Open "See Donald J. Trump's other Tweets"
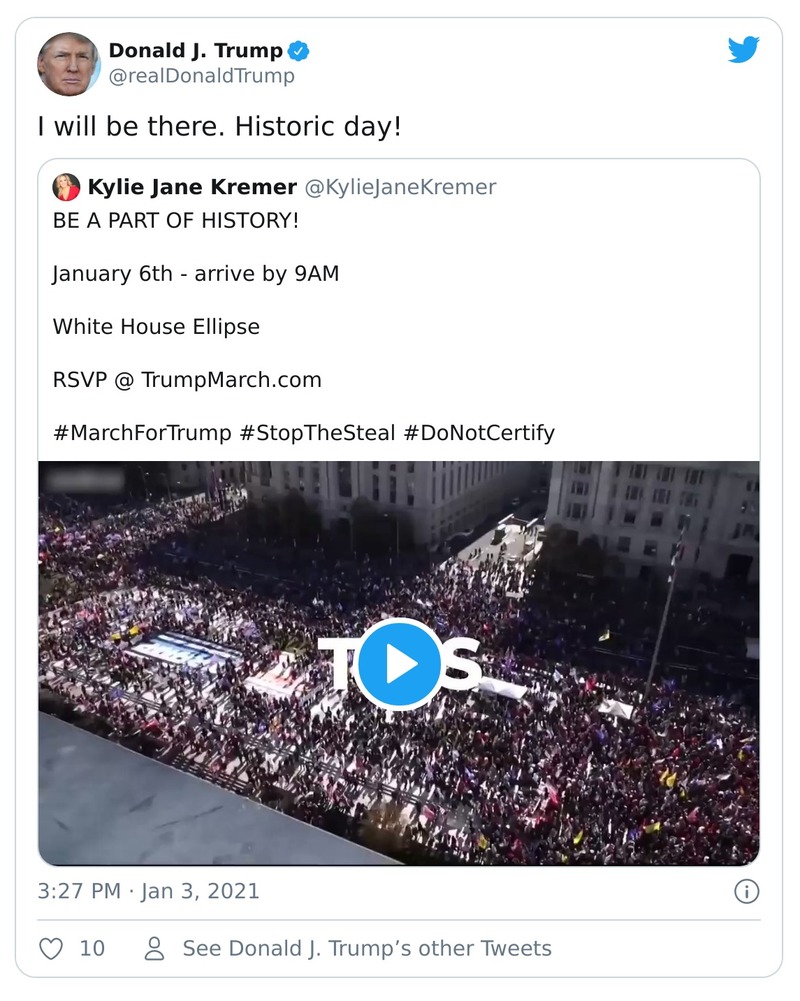800x1001 pixels. (x=366, y=948)
